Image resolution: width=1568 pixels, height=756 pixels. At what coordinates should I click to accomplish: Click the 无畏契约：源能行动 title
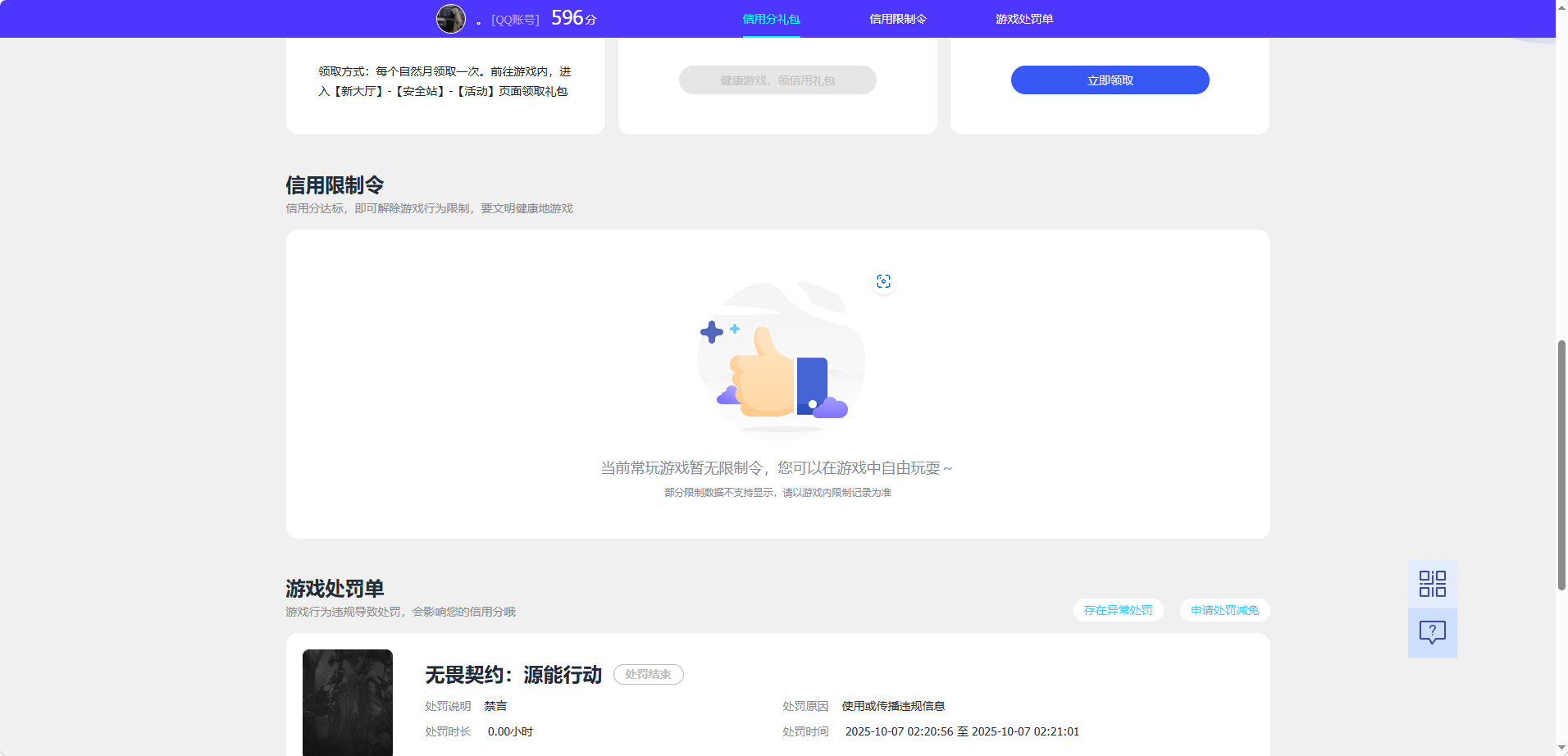513,675
